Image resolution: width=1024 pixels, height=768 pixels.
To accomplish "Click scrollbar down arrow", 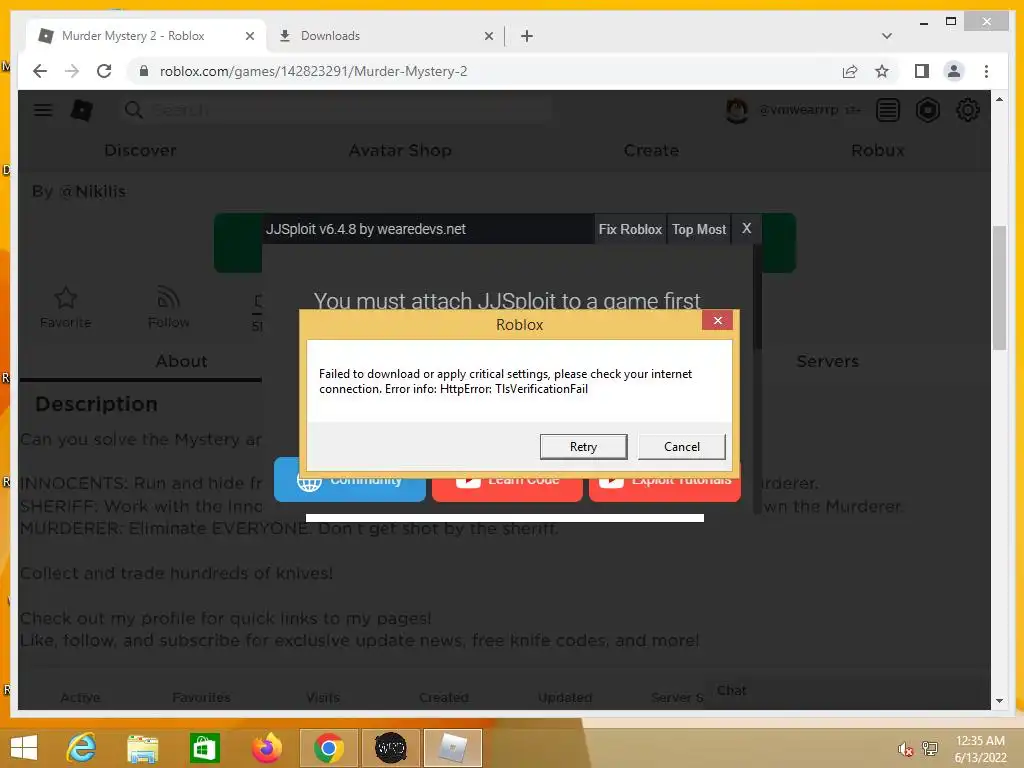I will coord(999,701).
